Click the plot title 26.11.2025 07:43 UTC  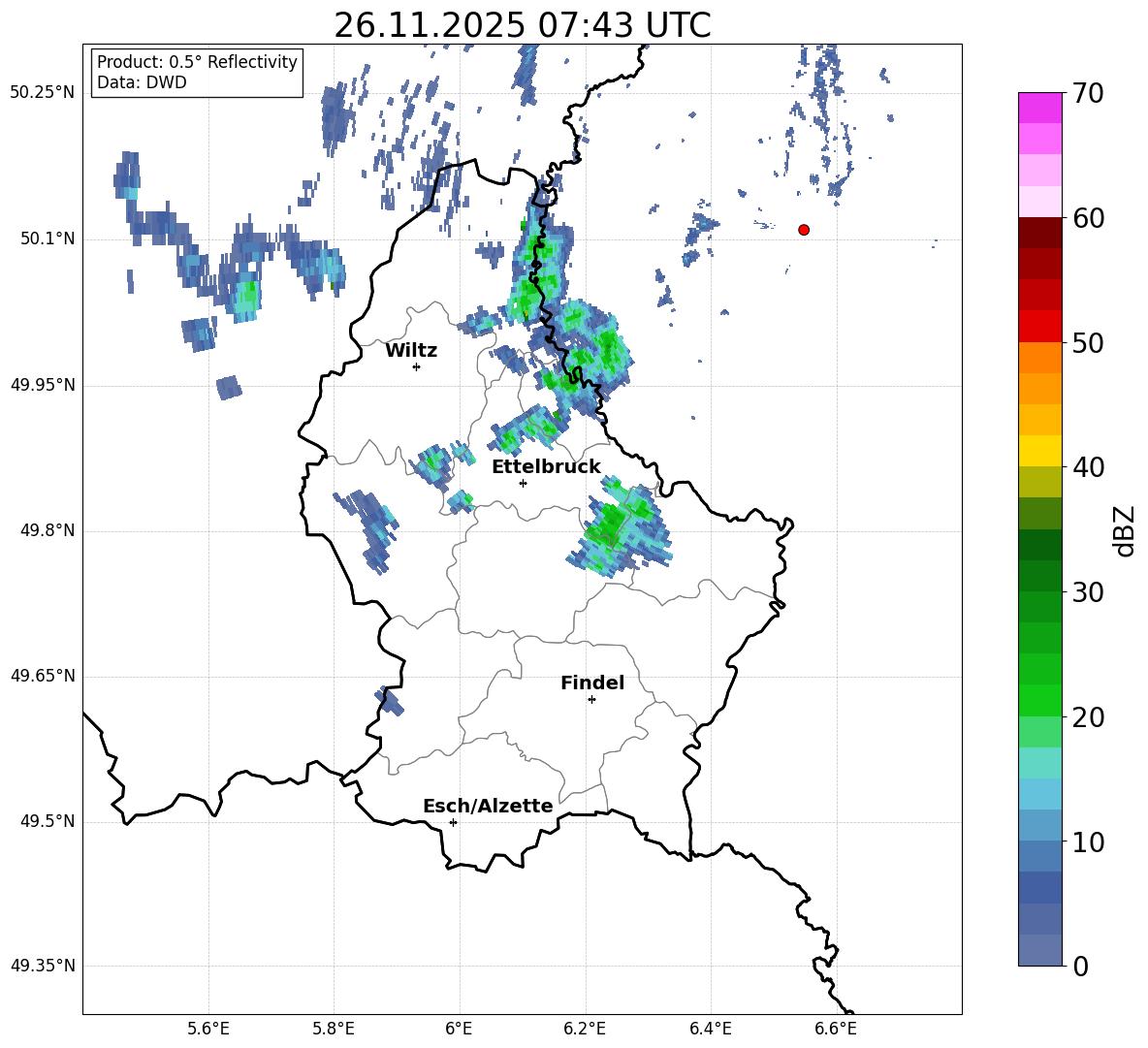click(523, 25)
